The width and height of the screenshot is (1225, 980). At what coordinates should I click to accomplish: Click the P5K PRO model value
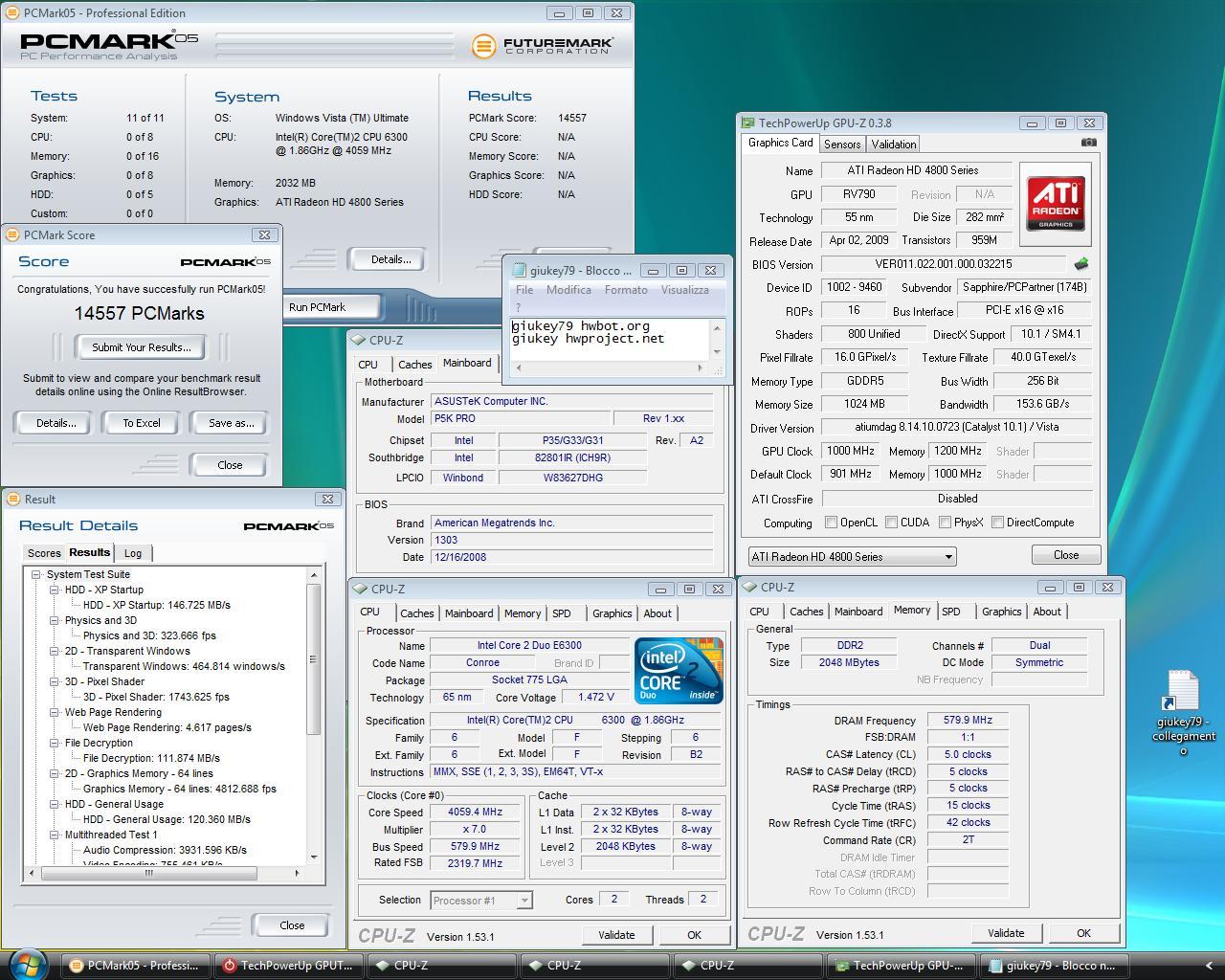click(x=520, y=418)
